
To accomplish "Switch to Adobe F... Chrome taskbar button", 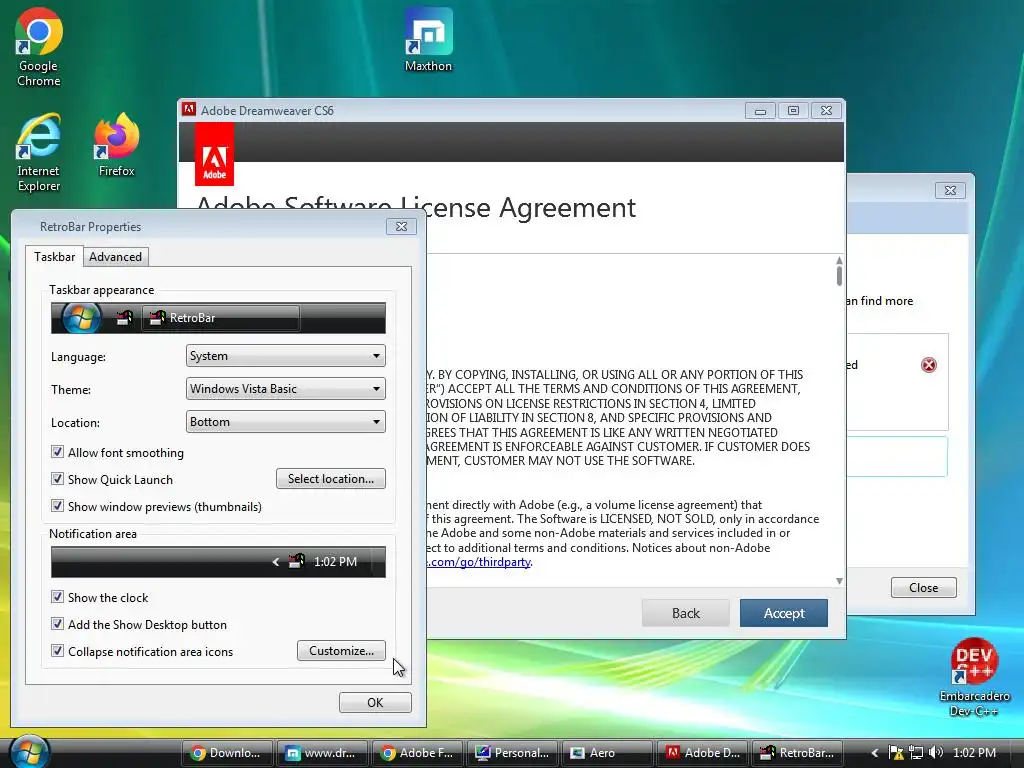I will coord(417,752).
